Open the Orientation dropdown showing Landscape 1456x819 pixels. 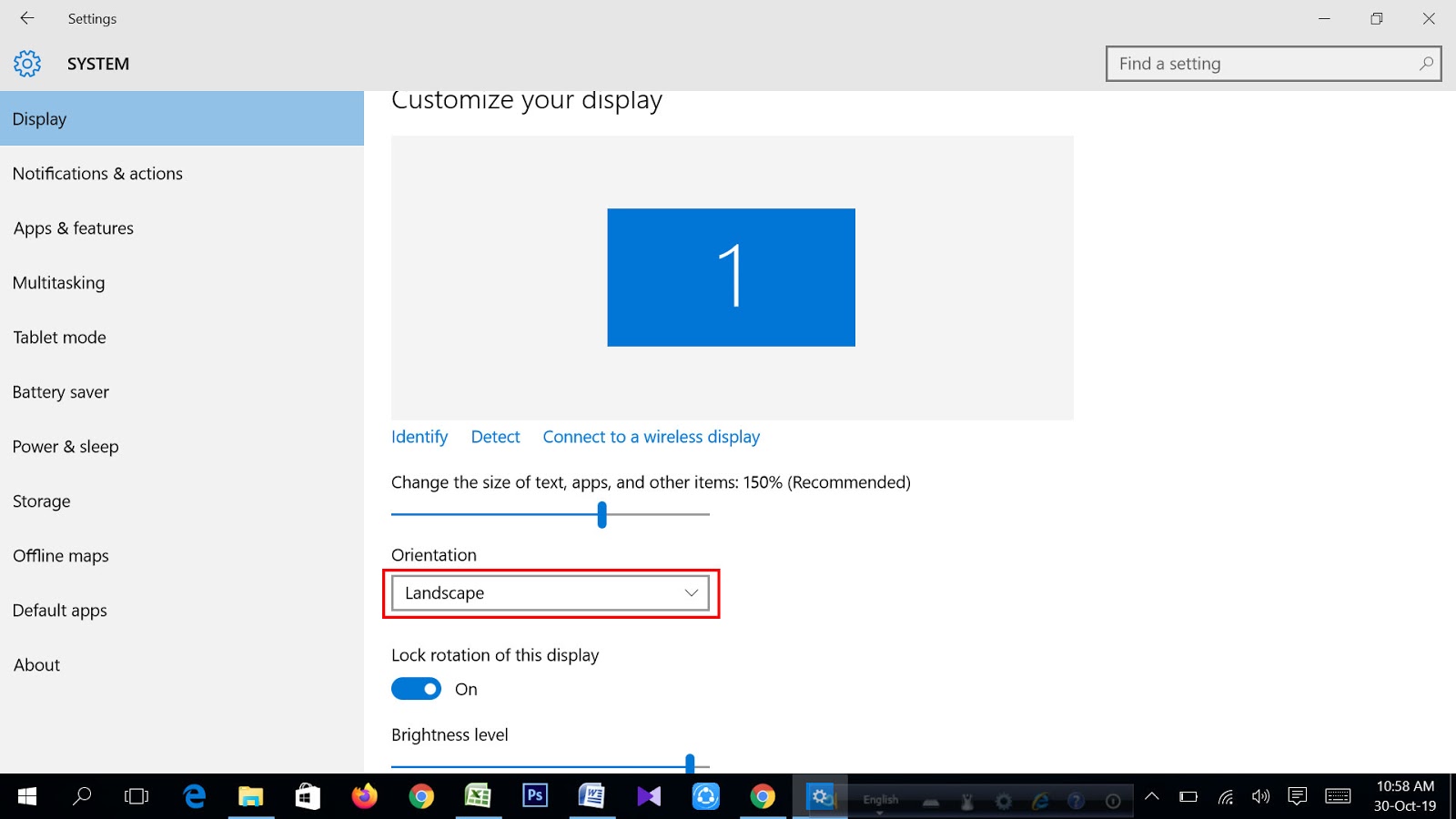(550, 592)
